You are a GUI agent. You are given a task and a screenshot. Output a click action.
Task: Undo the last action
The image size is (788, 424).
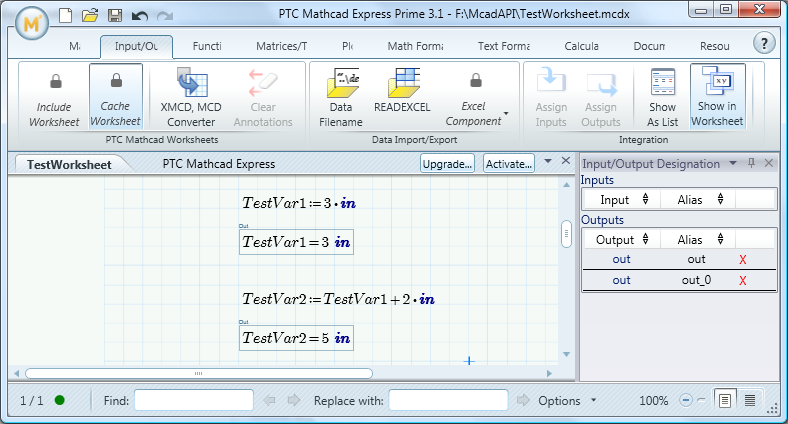[140, 16]
